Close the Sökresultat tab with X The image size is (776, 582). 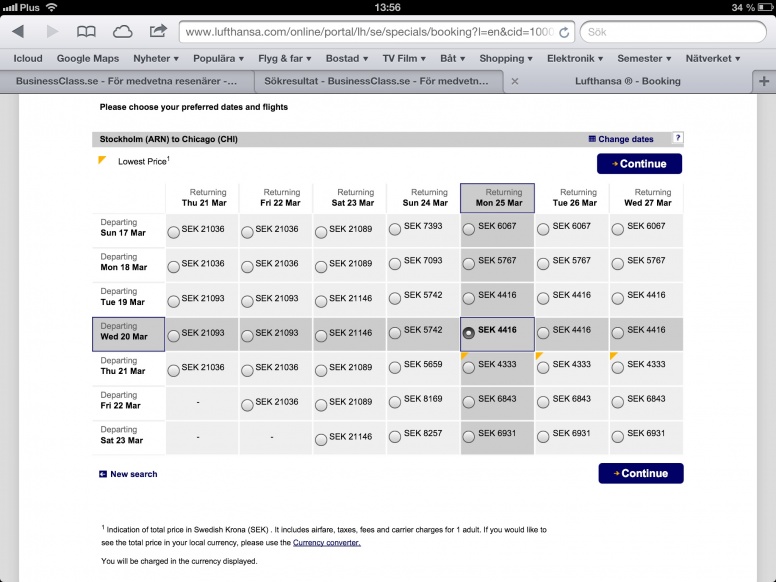pyautogui.click(x=515, y=81)
